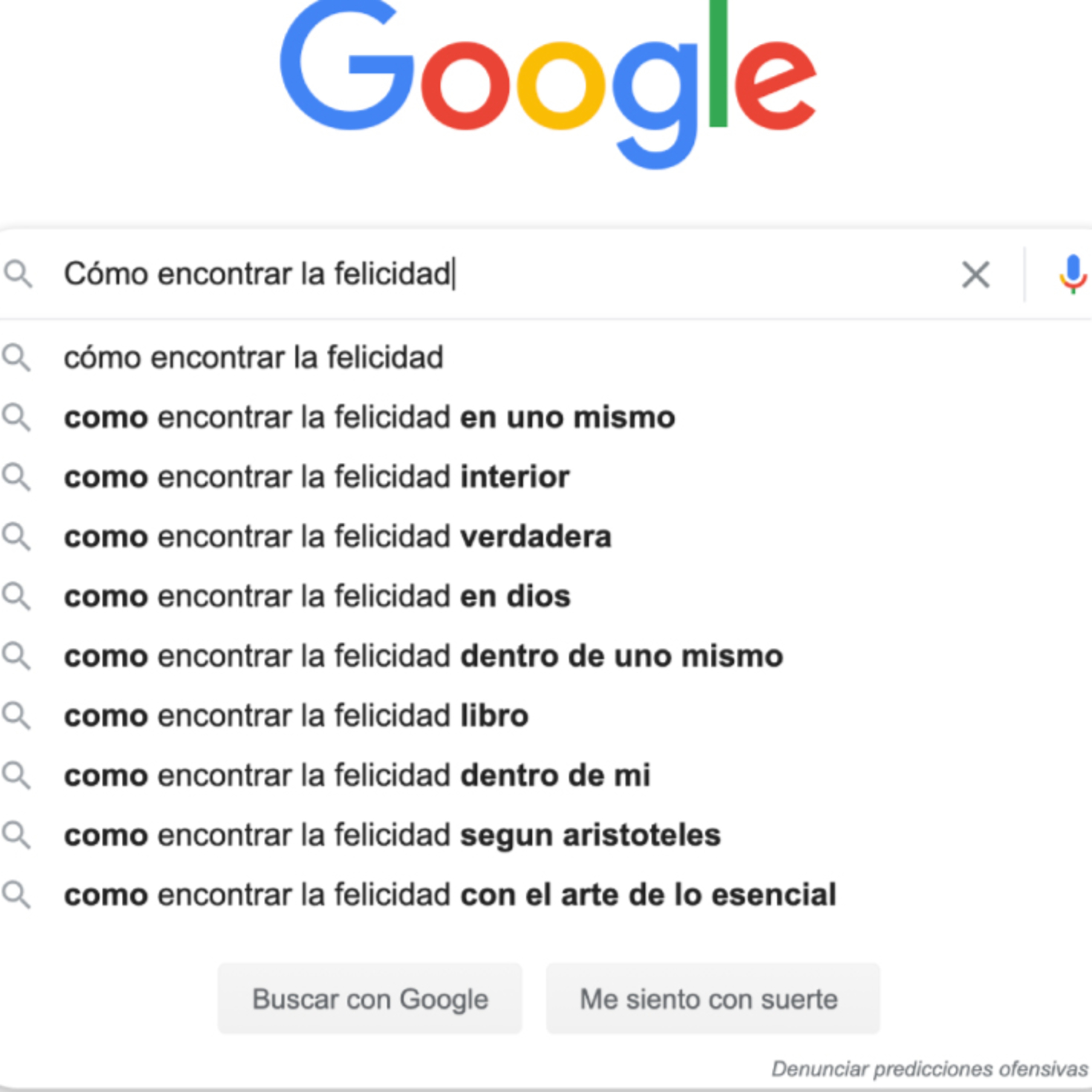Click magnifier icon beside 'interior' suggestion

coord(16,477)
